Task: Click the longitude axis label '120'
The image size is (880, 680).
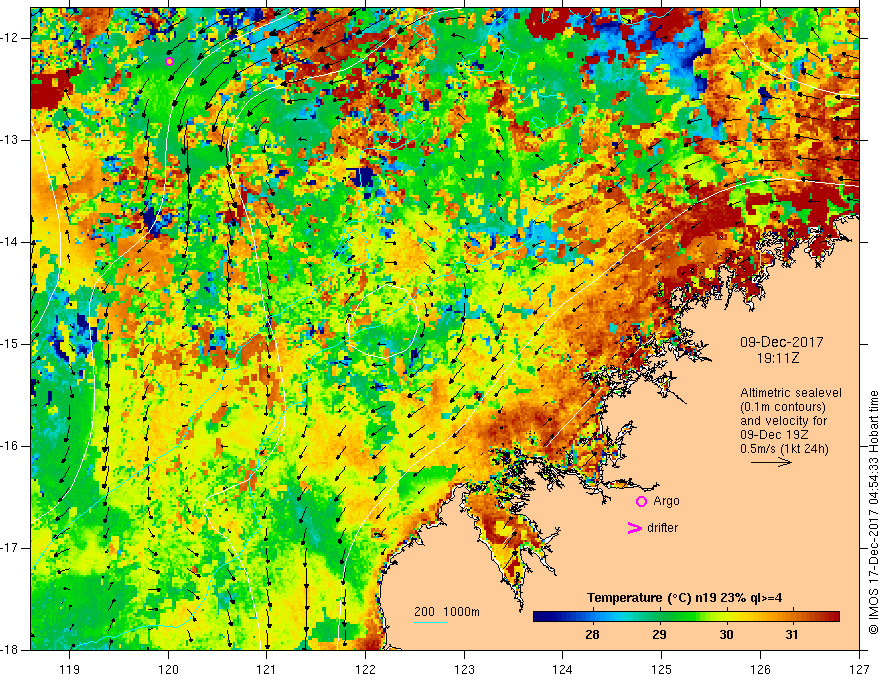Action: pos(168,669)
